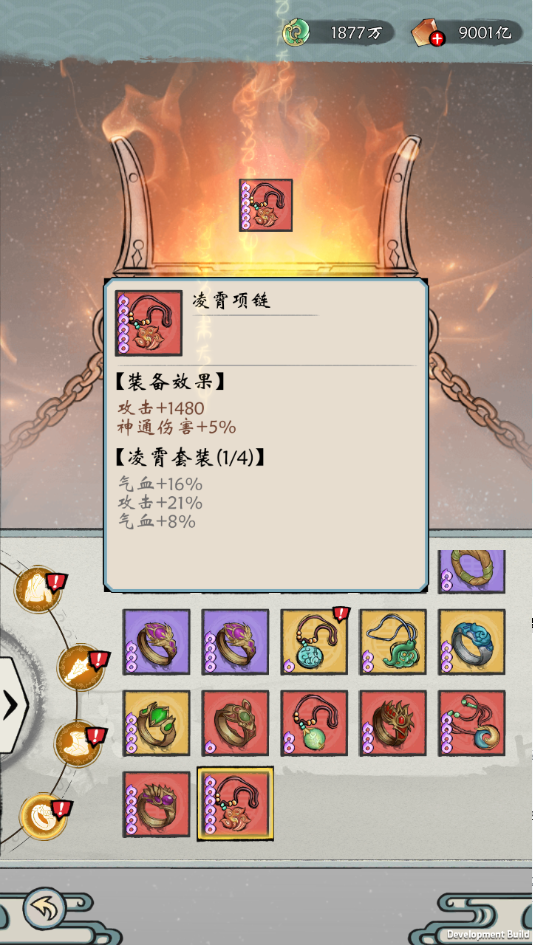
Task: Select the blue crescent pendant on red
Action: coord(472,723)
